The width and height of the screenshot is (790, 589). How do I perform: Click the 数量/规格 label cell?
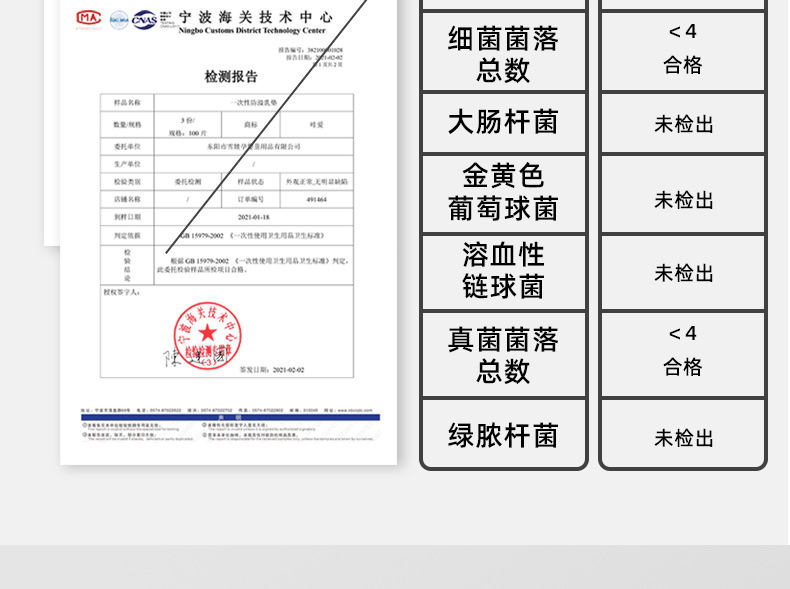pos(127,124)
